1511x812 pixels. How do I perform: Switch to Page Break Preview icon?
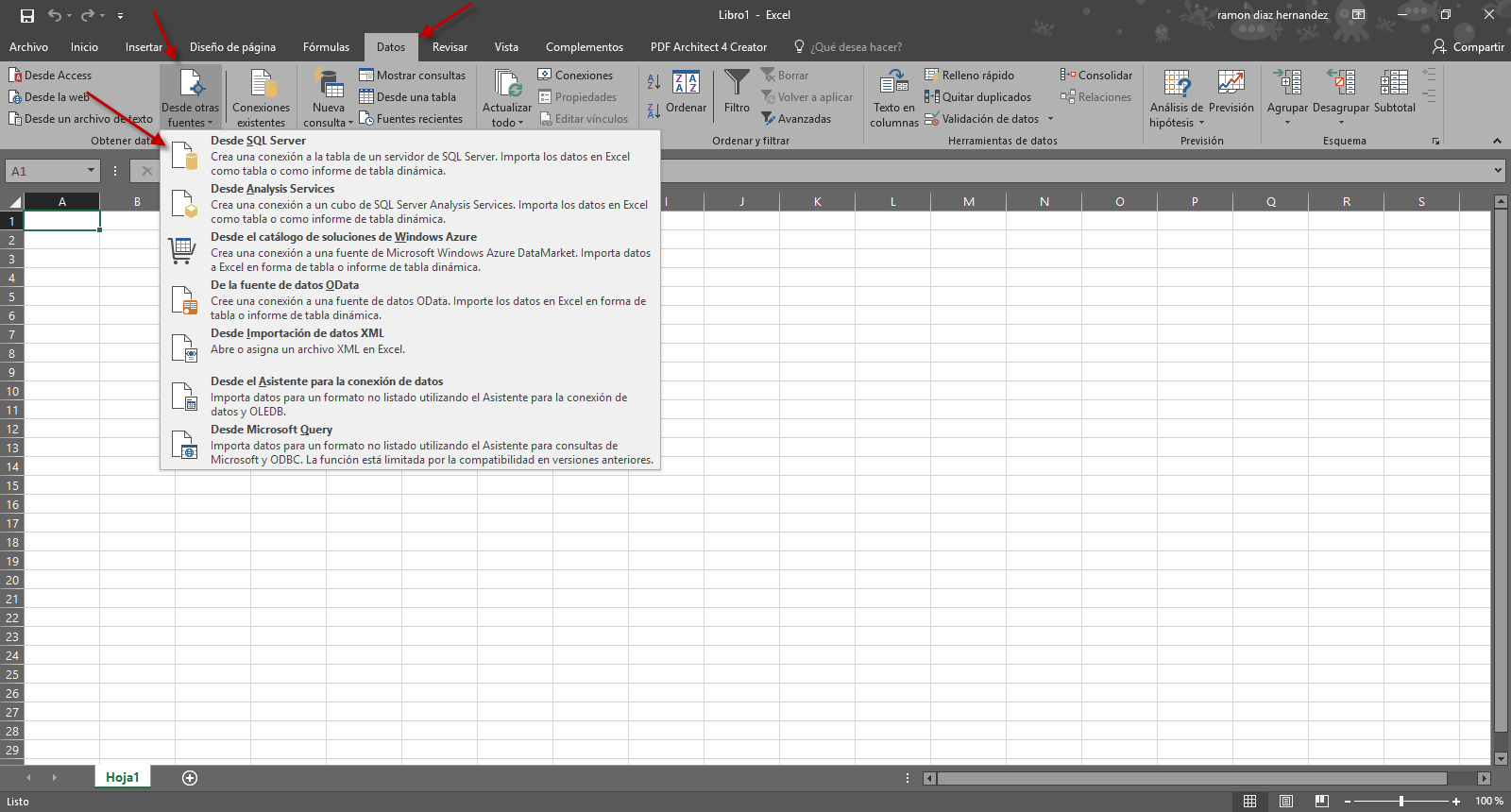(x=1321, y=802)
